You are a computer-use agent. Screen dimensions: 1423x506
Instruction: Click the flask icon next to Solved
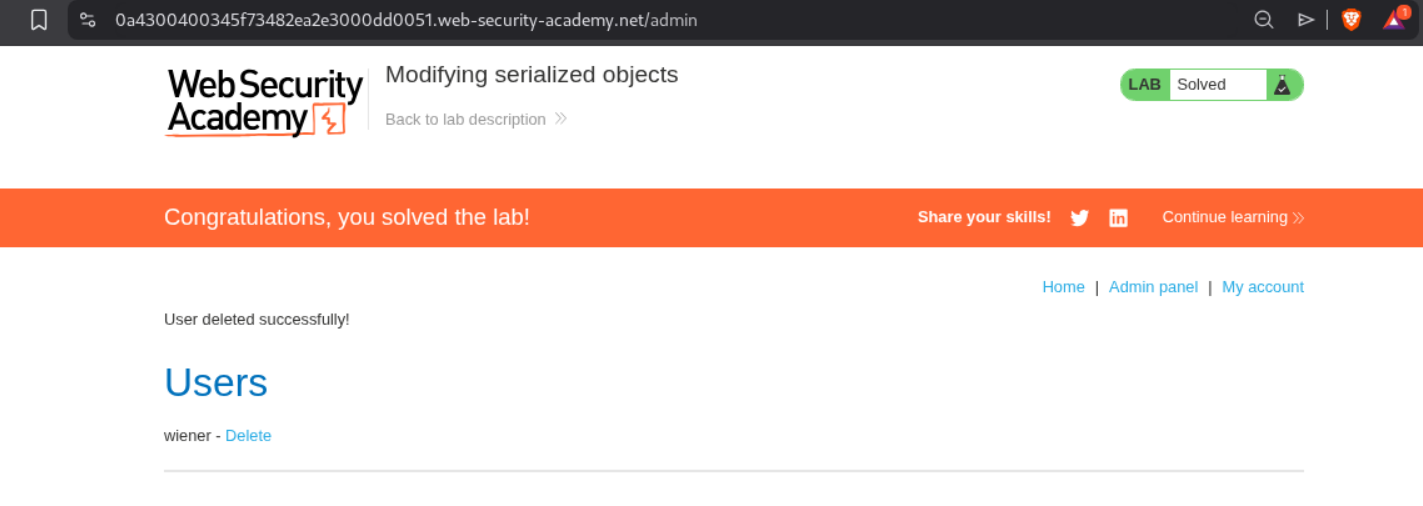click(1283, 85)
